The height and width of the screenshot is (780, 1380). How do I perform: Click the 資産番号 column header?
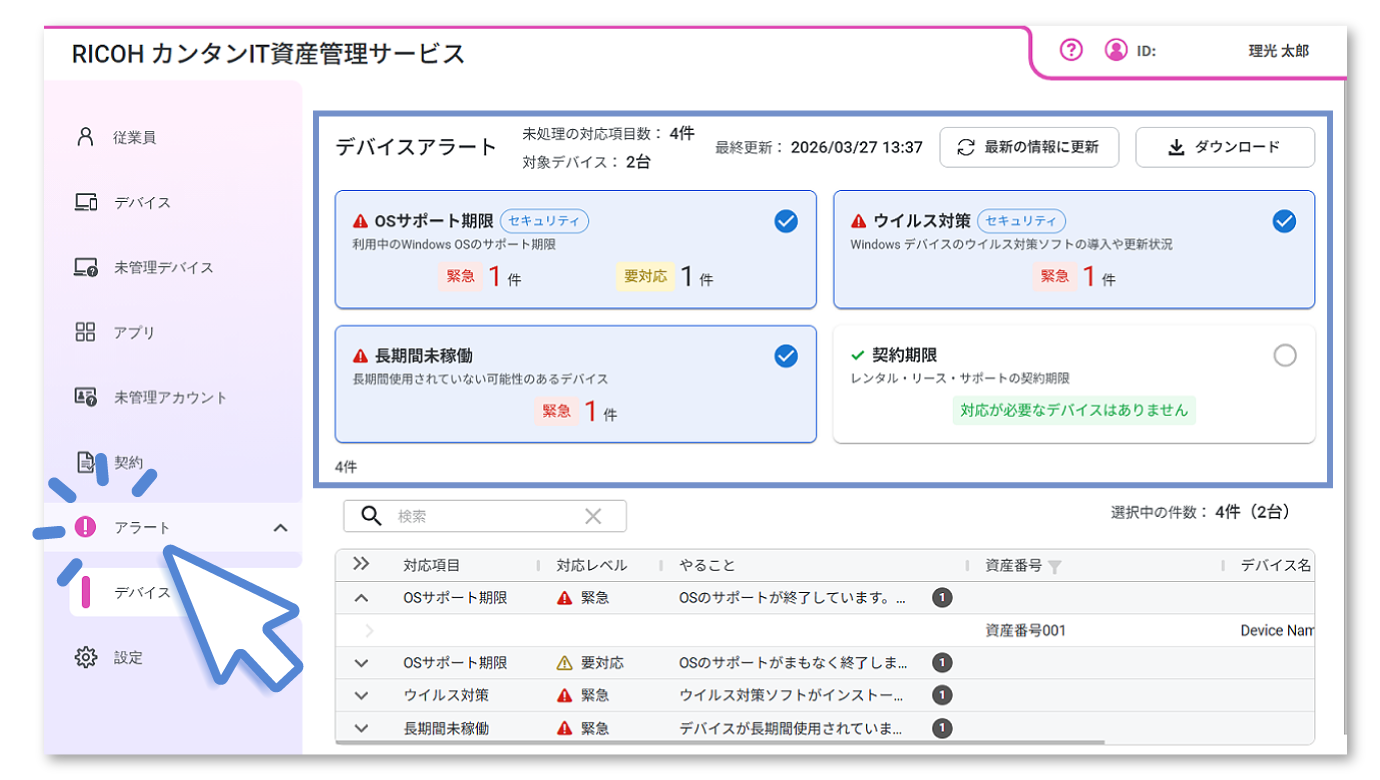1013,565
